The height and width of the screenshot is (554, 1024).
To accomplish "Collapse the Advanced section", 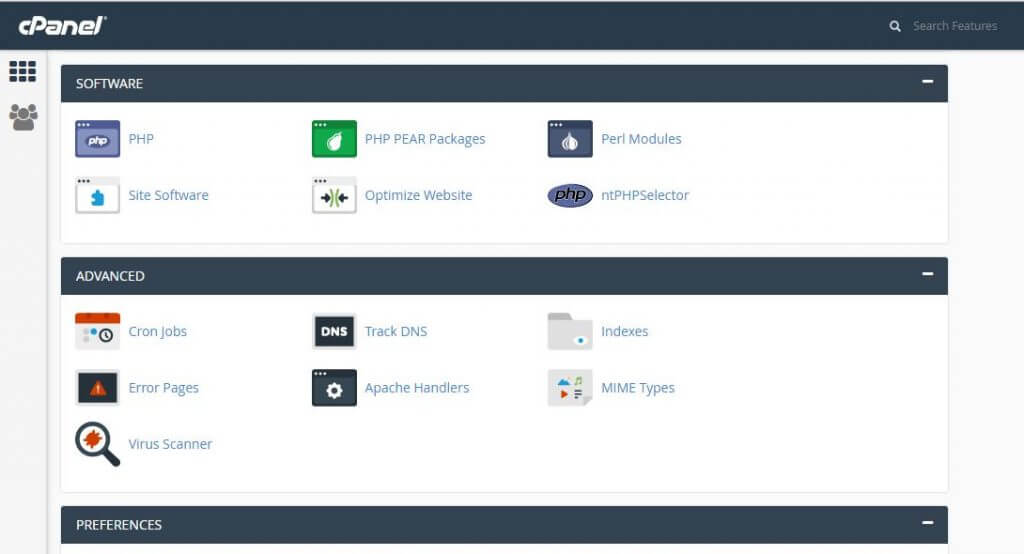I will pyautogui.click(x=927, y=274).
